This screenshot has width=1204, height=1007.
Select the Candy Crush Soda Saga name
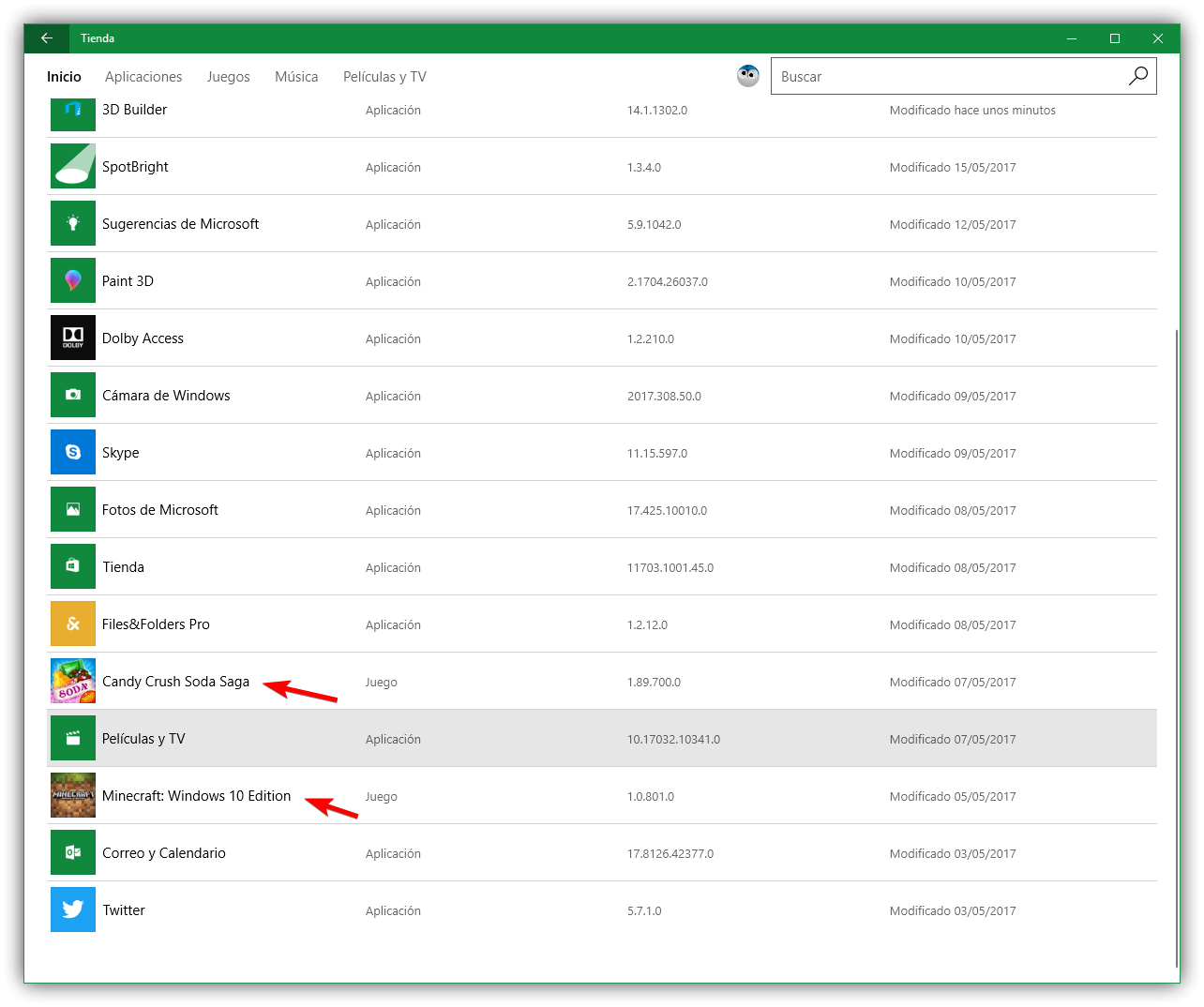[175, 682]
